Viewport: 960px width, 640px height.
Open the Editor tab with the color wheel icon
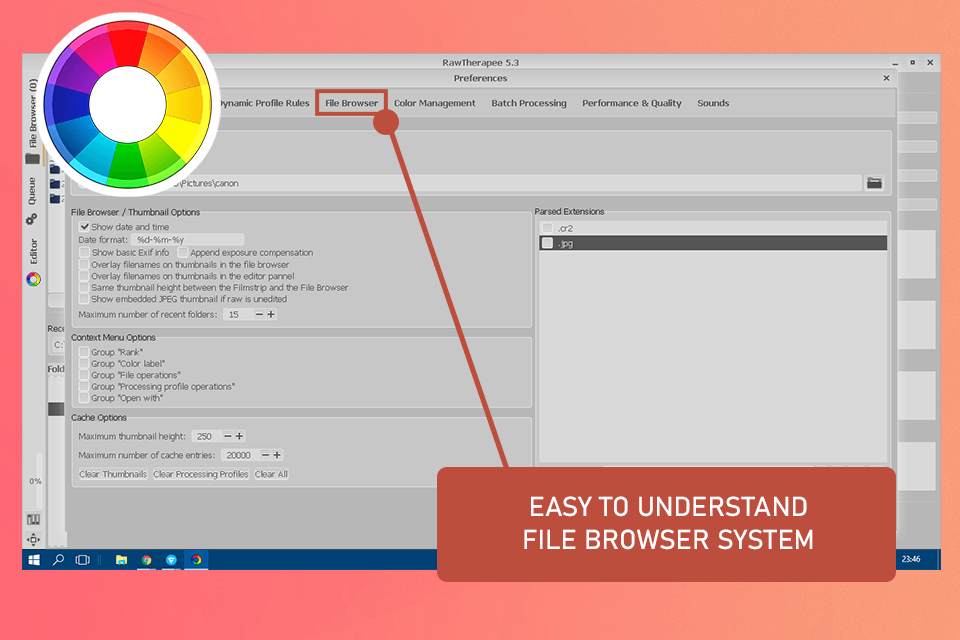(33, 262)
